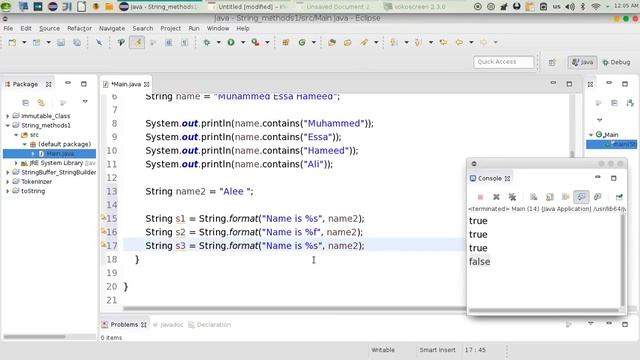Toggle Show Console When Output Changes button
The height and width of the screenshot is (360, 640).
pyautogui.click(x=581, y=197)
